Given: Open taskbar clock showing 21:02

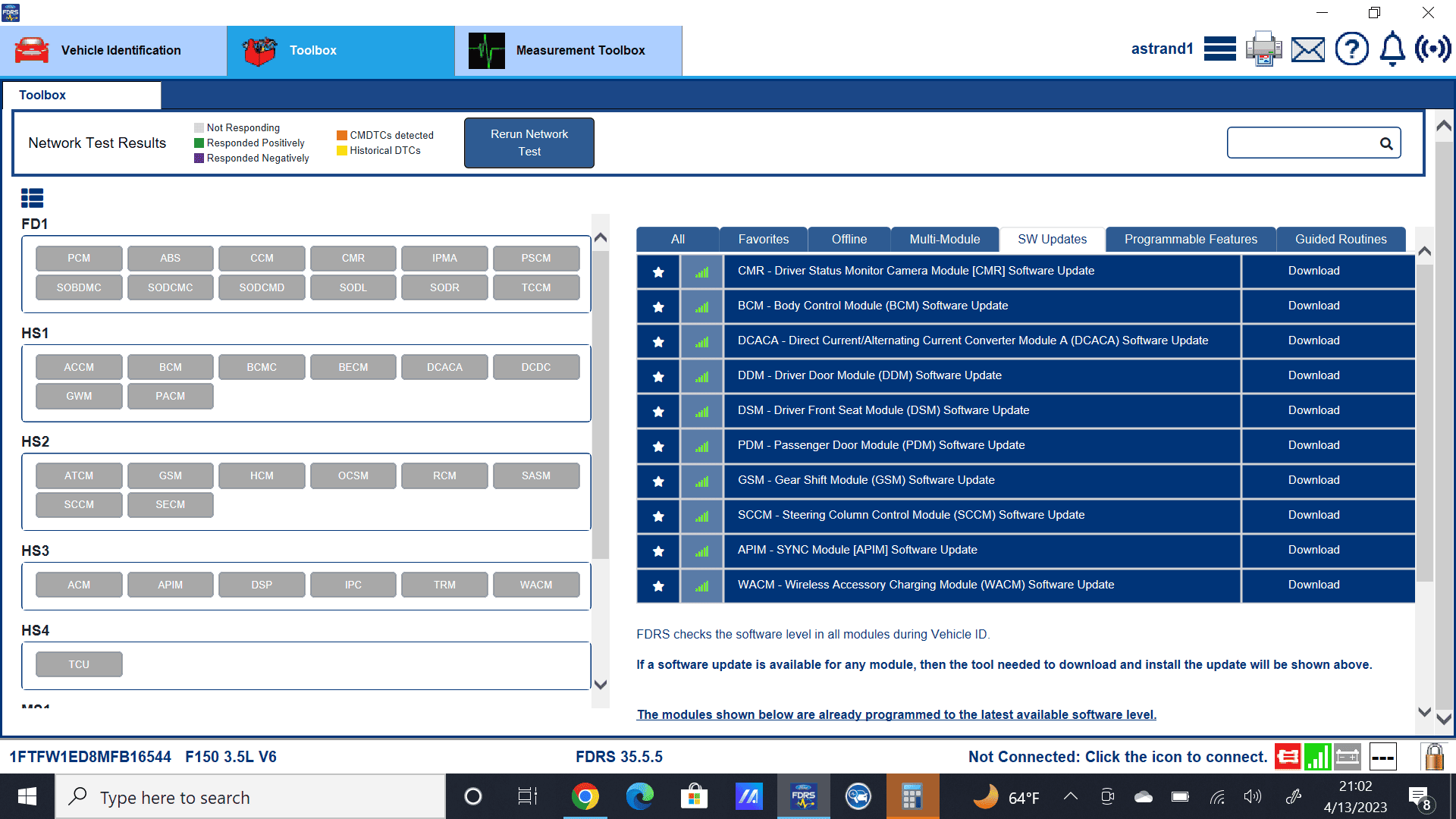Looking at the screenshot, I should [x=1355, y=796].
